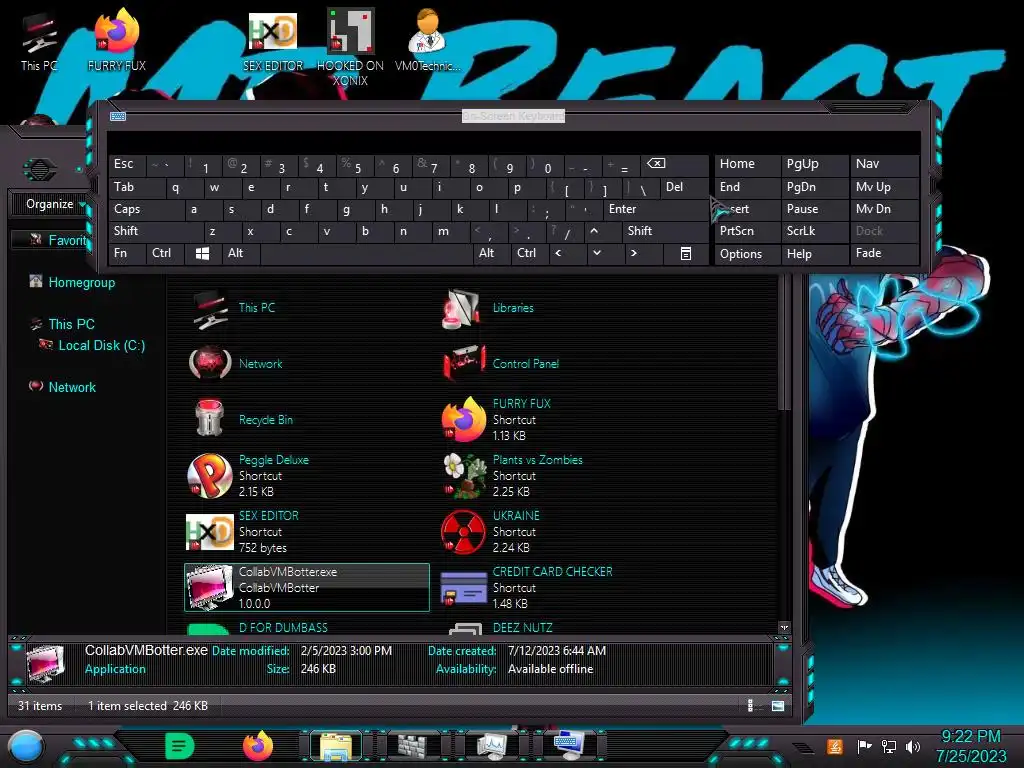
Task: Select the Libraries item in Explorer
Action: click(x=490, y=308)
